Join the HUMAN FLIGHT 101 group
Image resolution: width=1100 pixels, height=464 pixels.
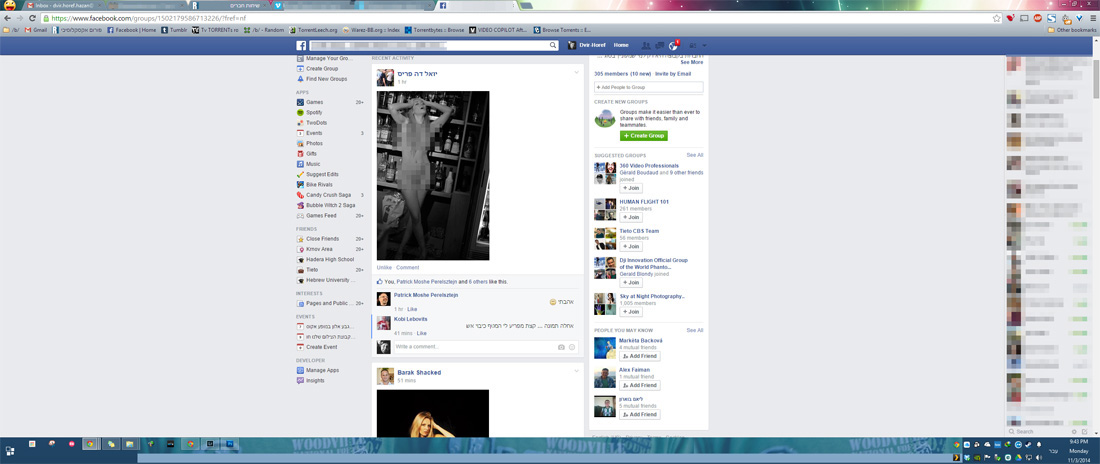click(630, 217)
